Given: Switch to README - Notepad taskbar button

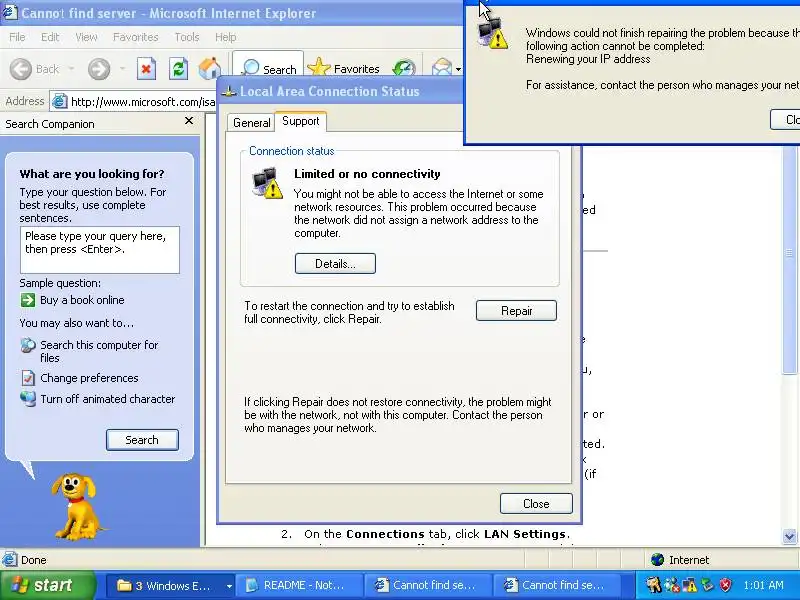Looking at the screenshot, I should pos(300,585).
